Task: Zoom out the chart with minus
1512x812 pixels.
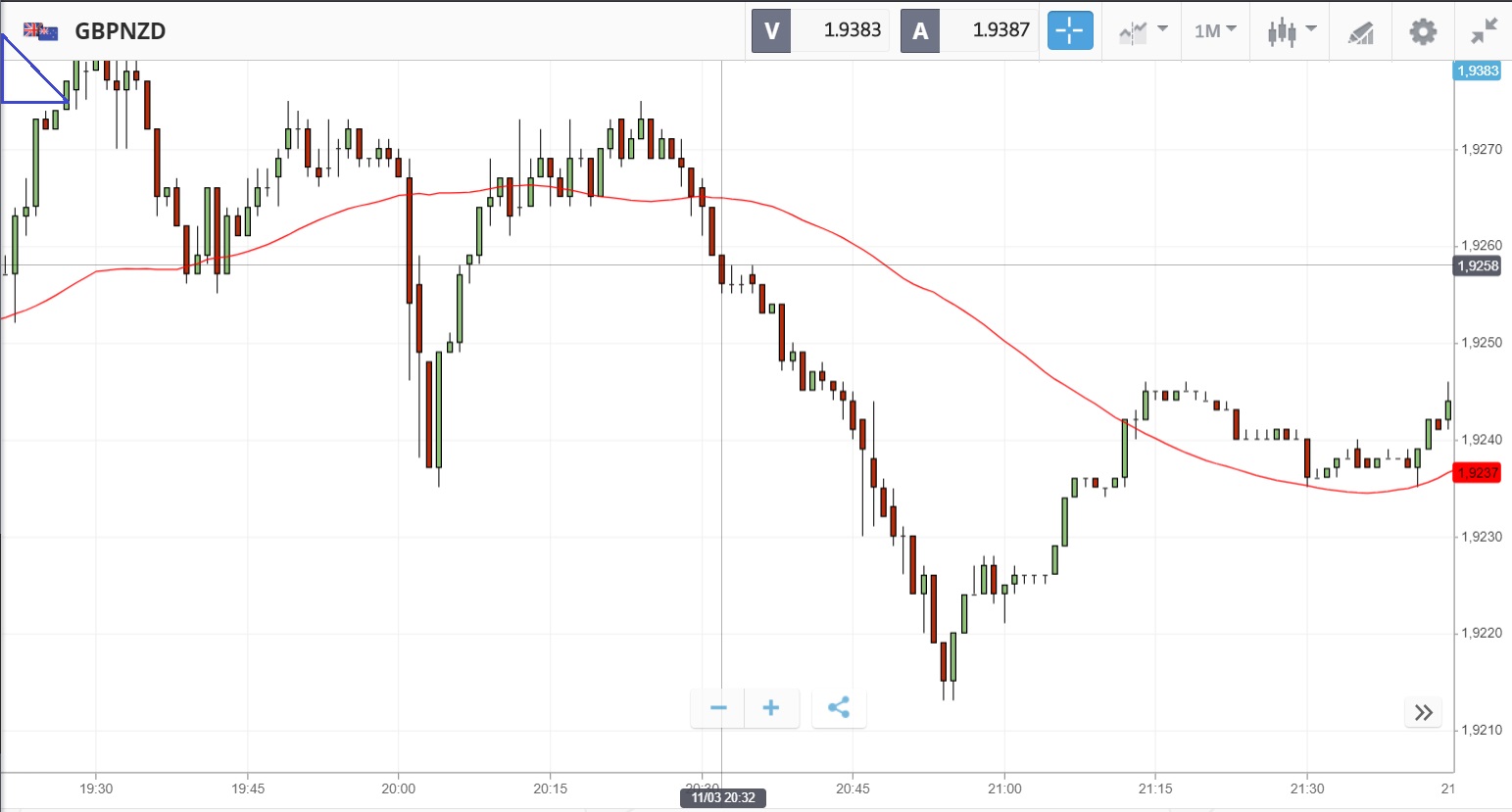Action: point(718,708)
